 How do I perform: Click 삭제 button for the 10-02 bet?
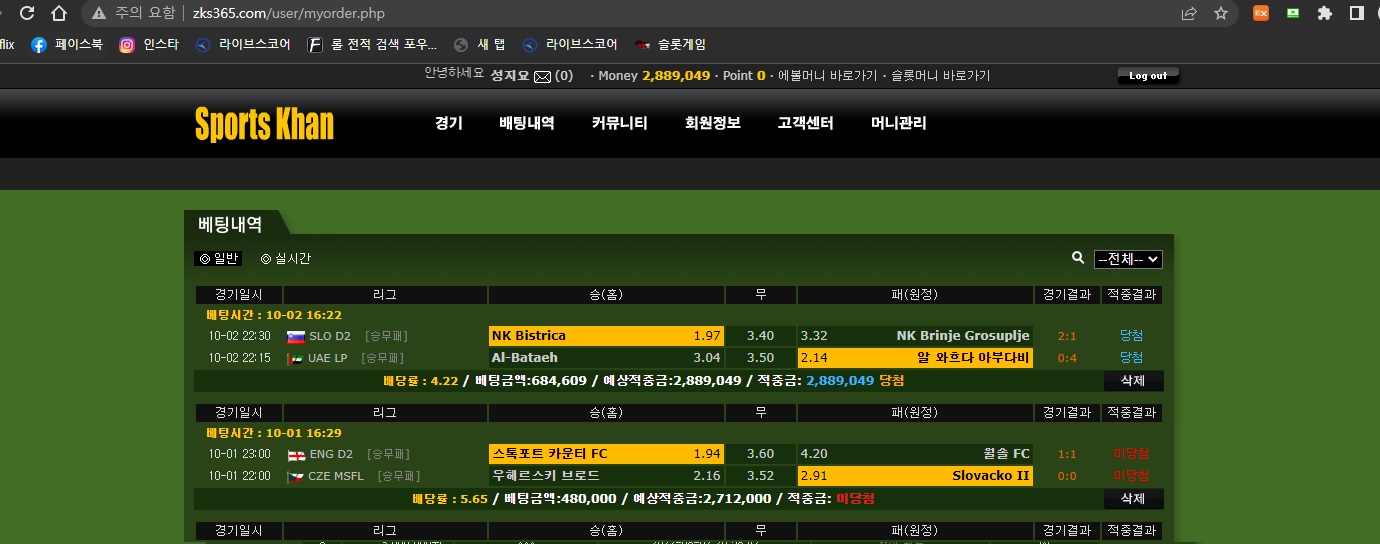coord(1133,381)
